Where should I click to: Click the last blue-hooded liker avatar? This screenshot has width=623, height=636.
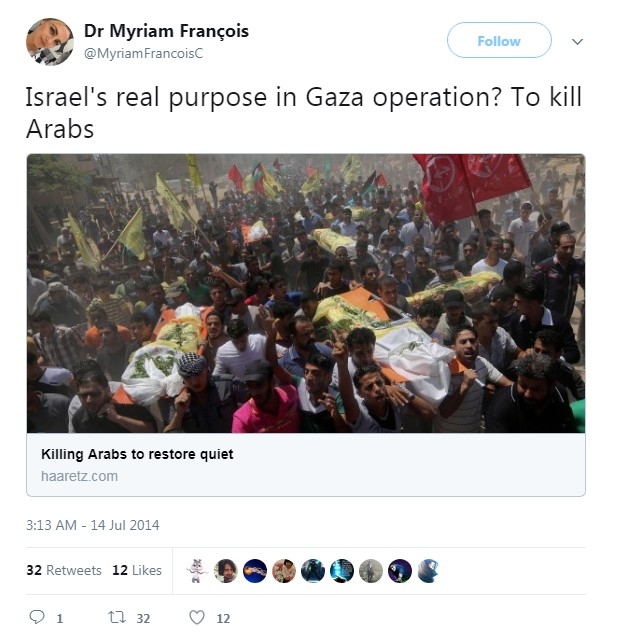[429, 571]
